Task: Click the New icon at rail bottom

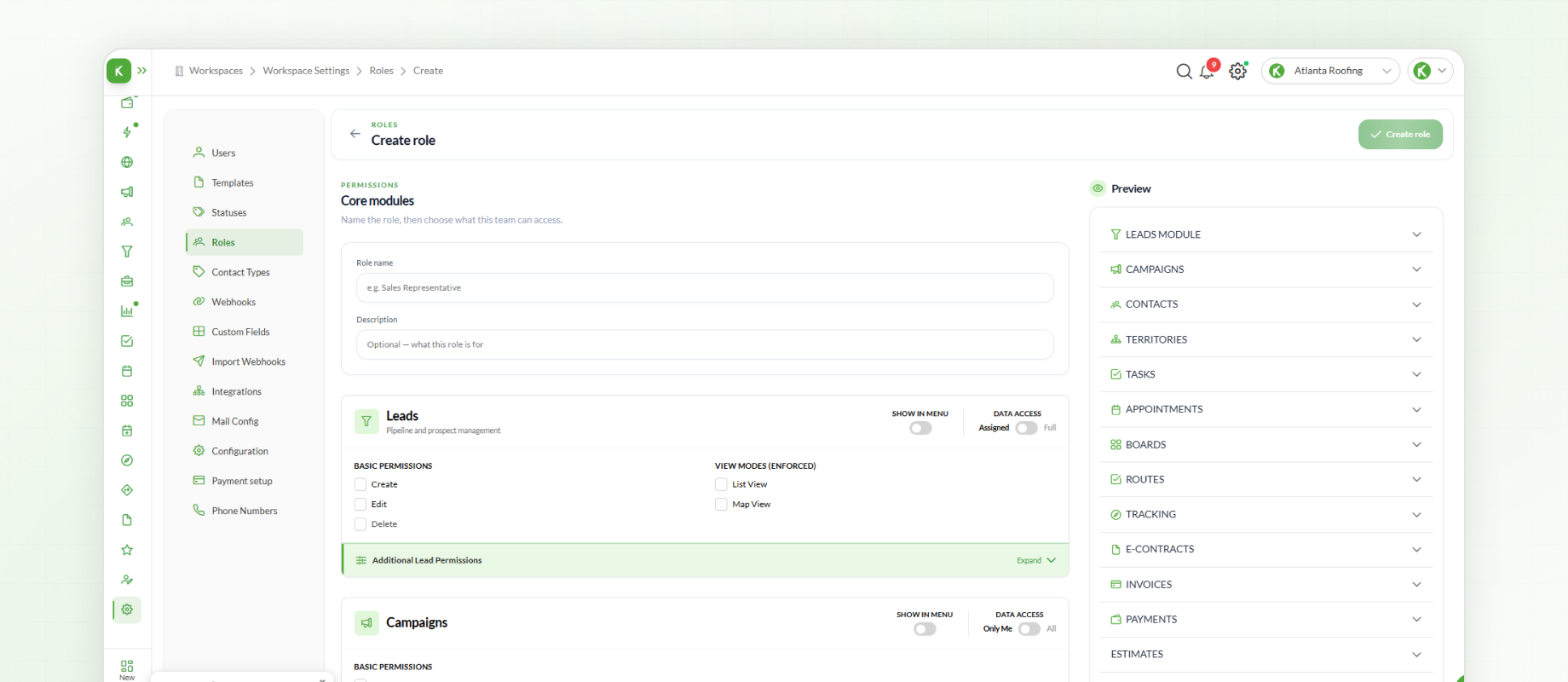Action: (x=127, y=669)
